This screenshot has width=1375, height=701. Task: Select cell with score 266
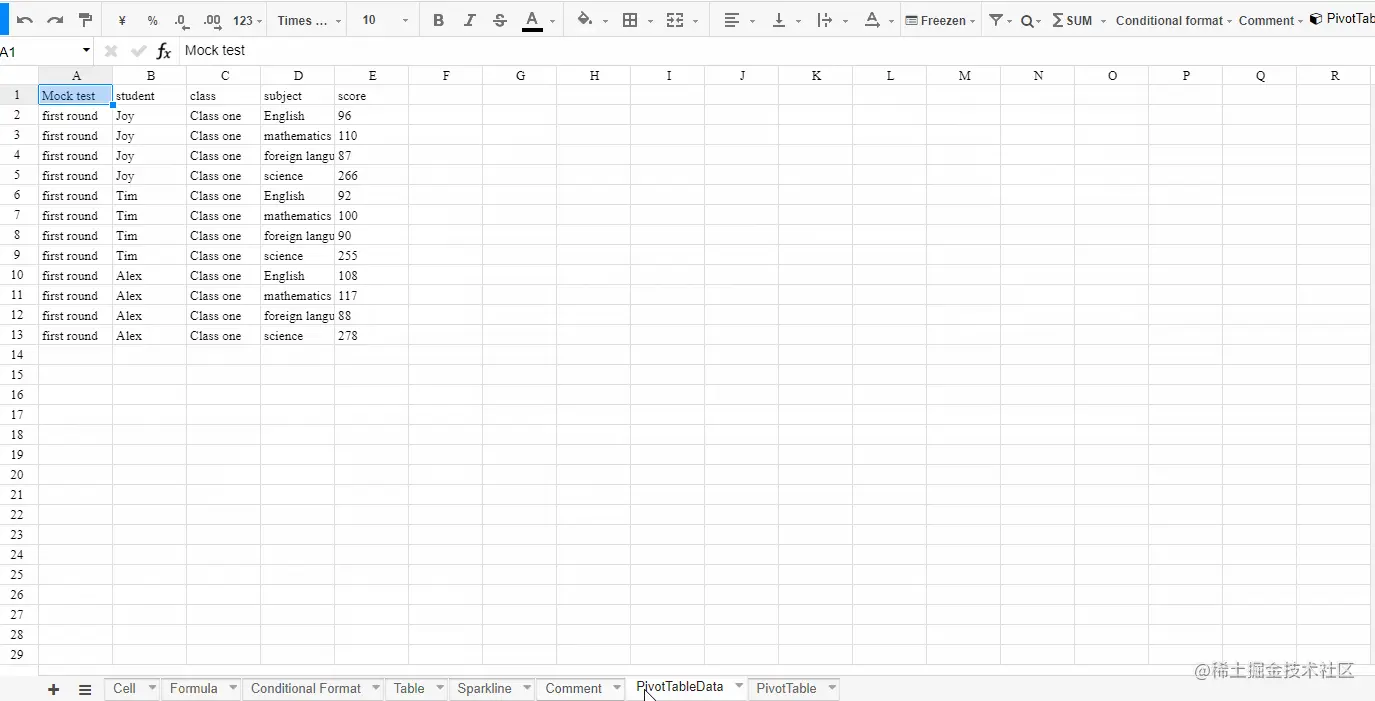pos(372,176)
